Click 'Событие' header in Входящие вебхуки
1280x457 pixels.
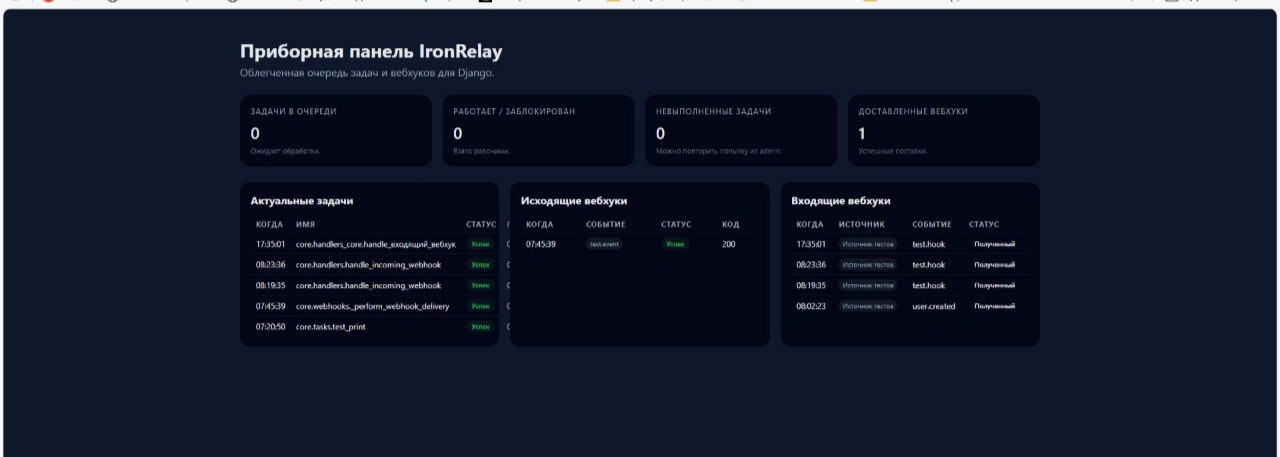pos(932,224)
